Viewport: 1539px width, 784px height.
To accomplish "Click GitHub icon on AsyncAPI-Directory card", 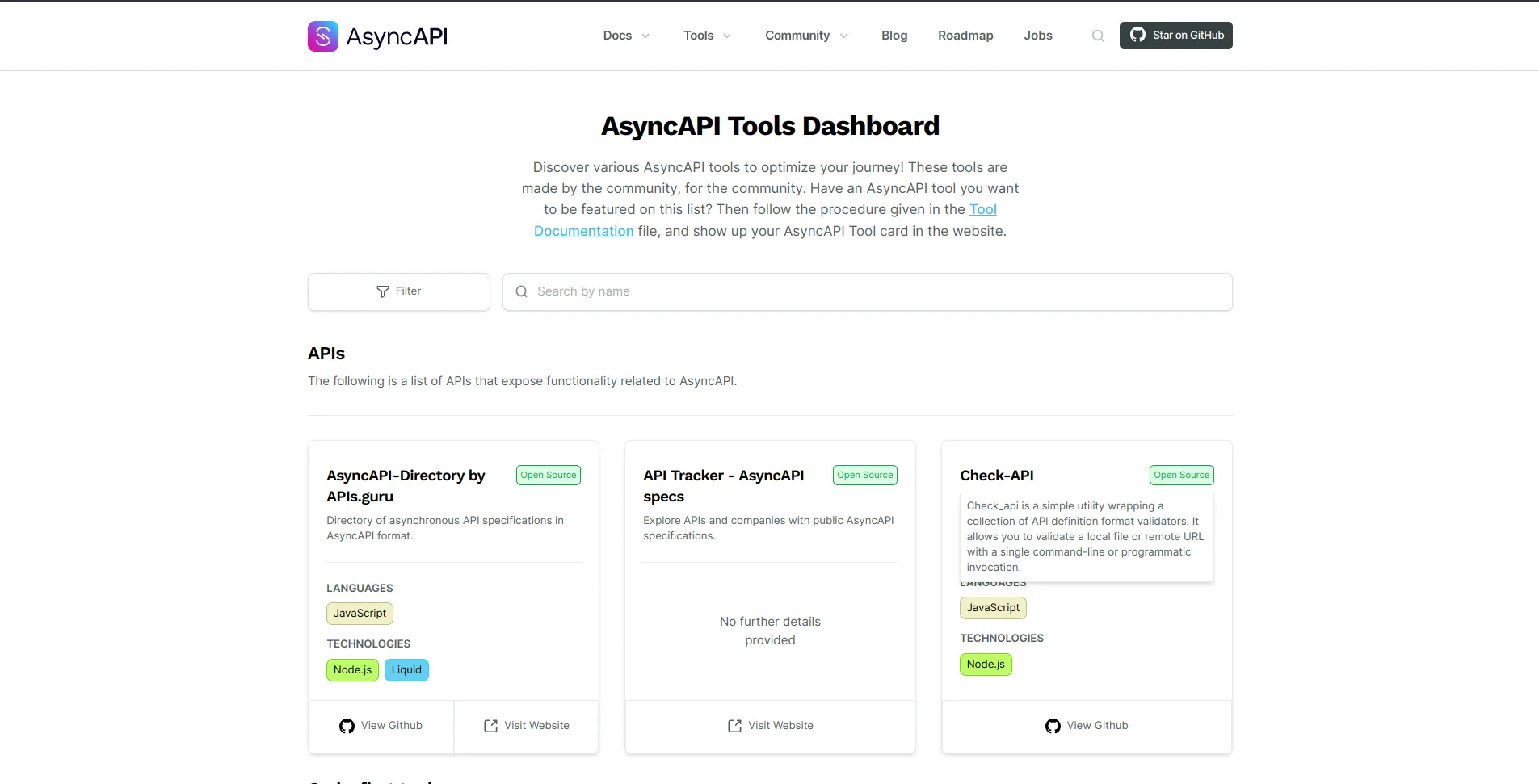I will [x=347, y=726].
